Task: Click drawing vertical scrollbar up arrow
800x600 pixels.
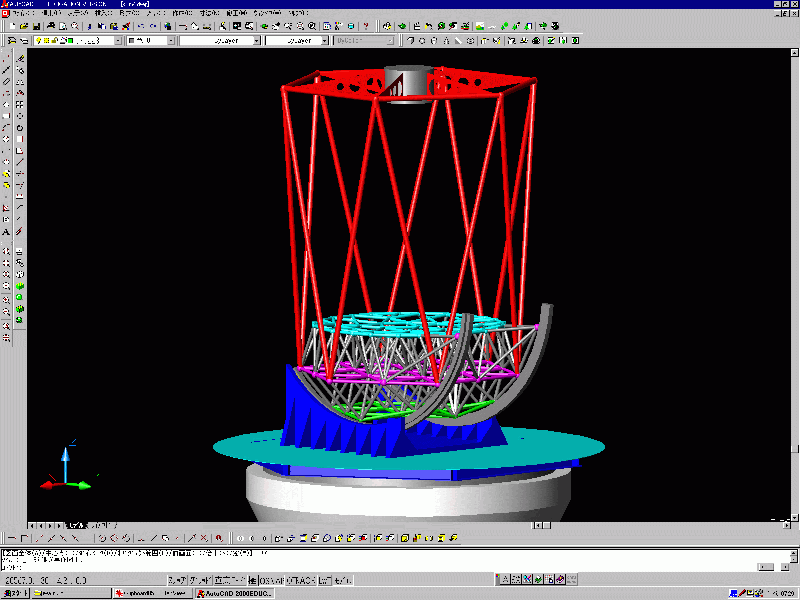Action: click(x=794, y=53)
